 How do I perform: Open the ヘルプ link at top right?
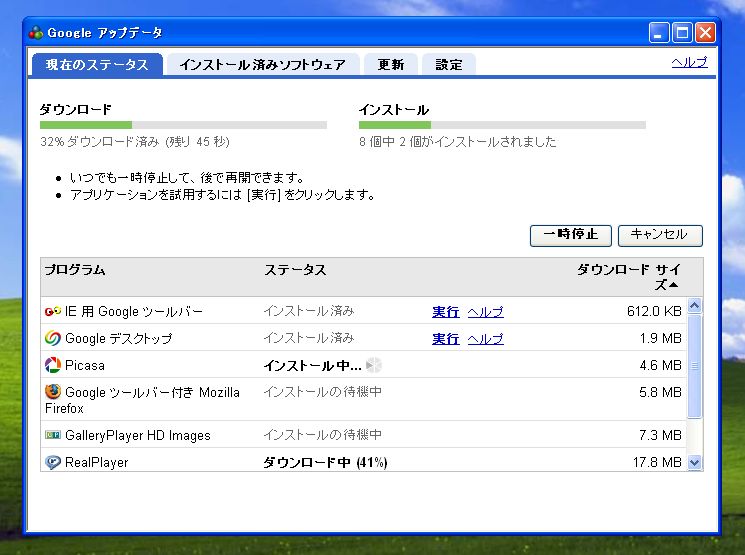[689, 62]
